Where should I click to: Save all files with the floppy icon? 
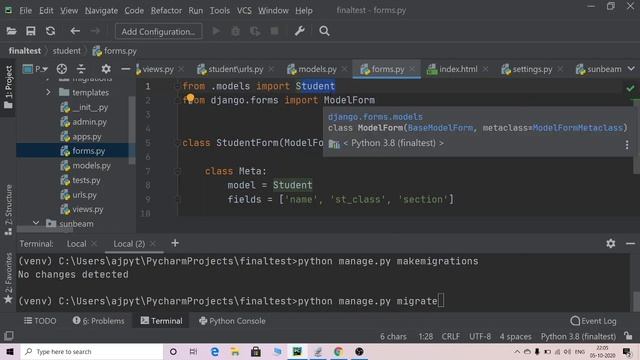tap(31, 31)
